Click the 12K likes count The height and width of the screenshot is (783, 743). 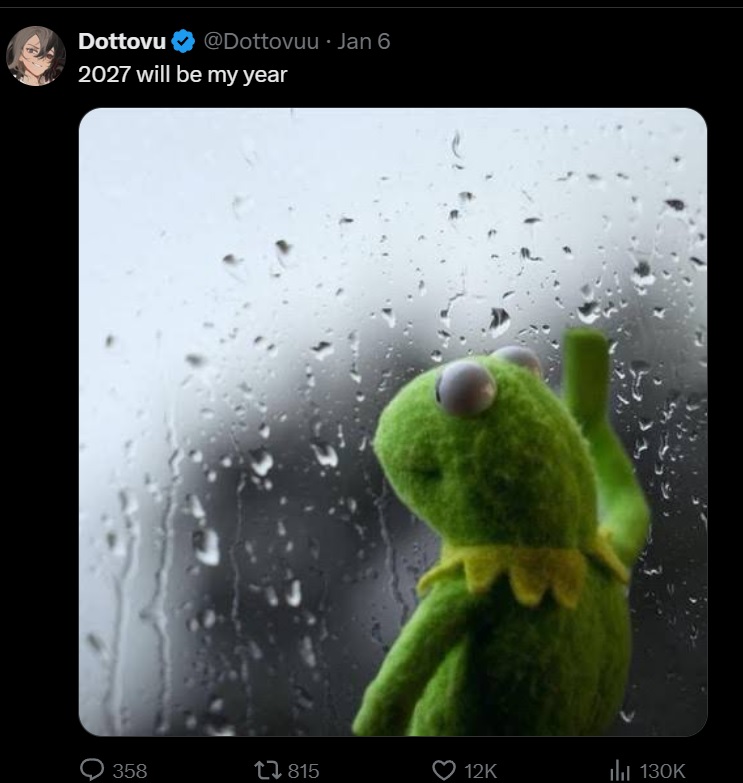click(x=480, y=771)
